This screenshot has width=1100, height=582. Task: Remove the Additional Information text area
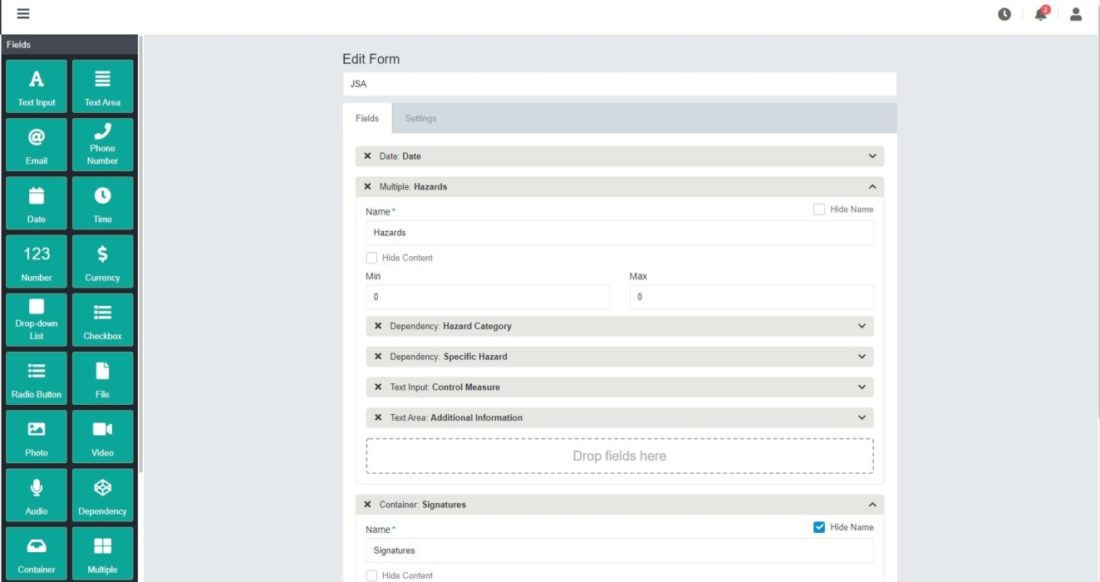point(378,417)
